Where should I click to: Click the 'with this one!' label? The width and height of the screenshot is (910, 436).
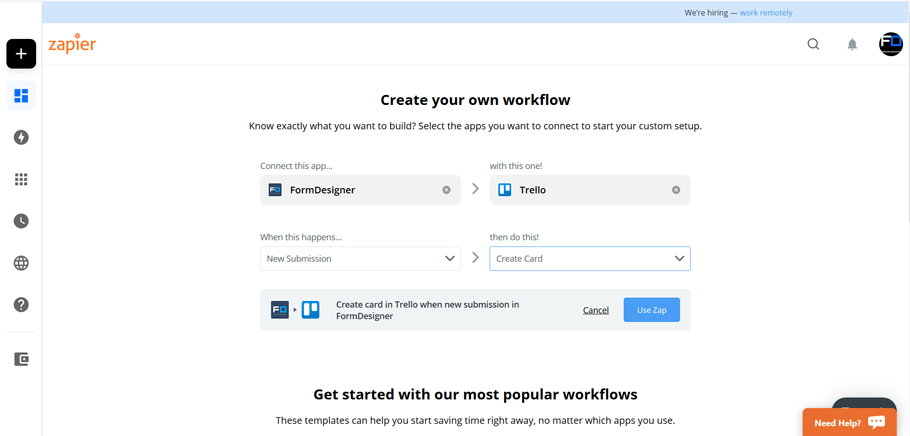pos(516,166)
